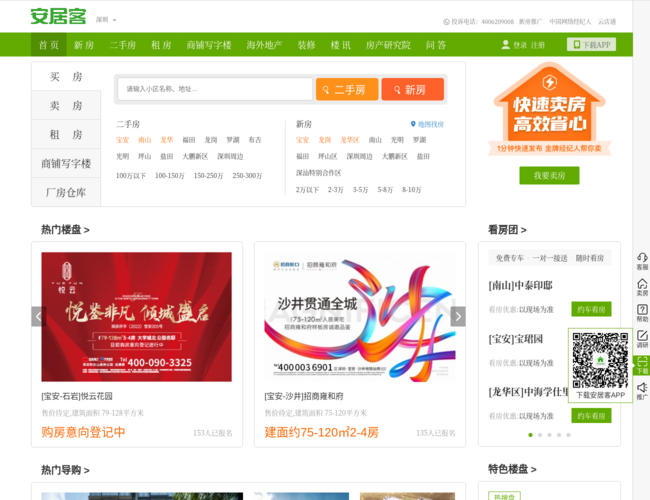
Task: Click the 地图找房 map pin icon
Action: (413, 125)
